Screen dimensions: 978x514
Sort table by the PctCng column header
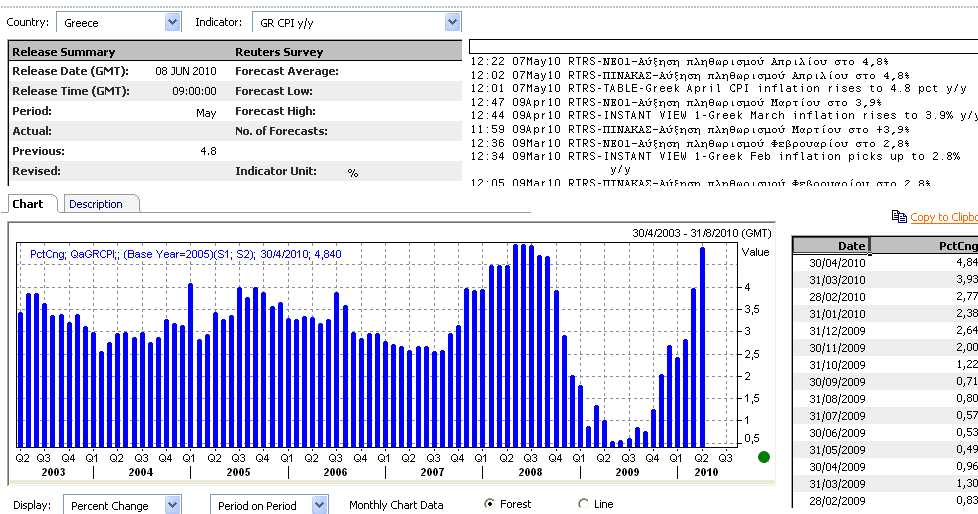[924, 245]
